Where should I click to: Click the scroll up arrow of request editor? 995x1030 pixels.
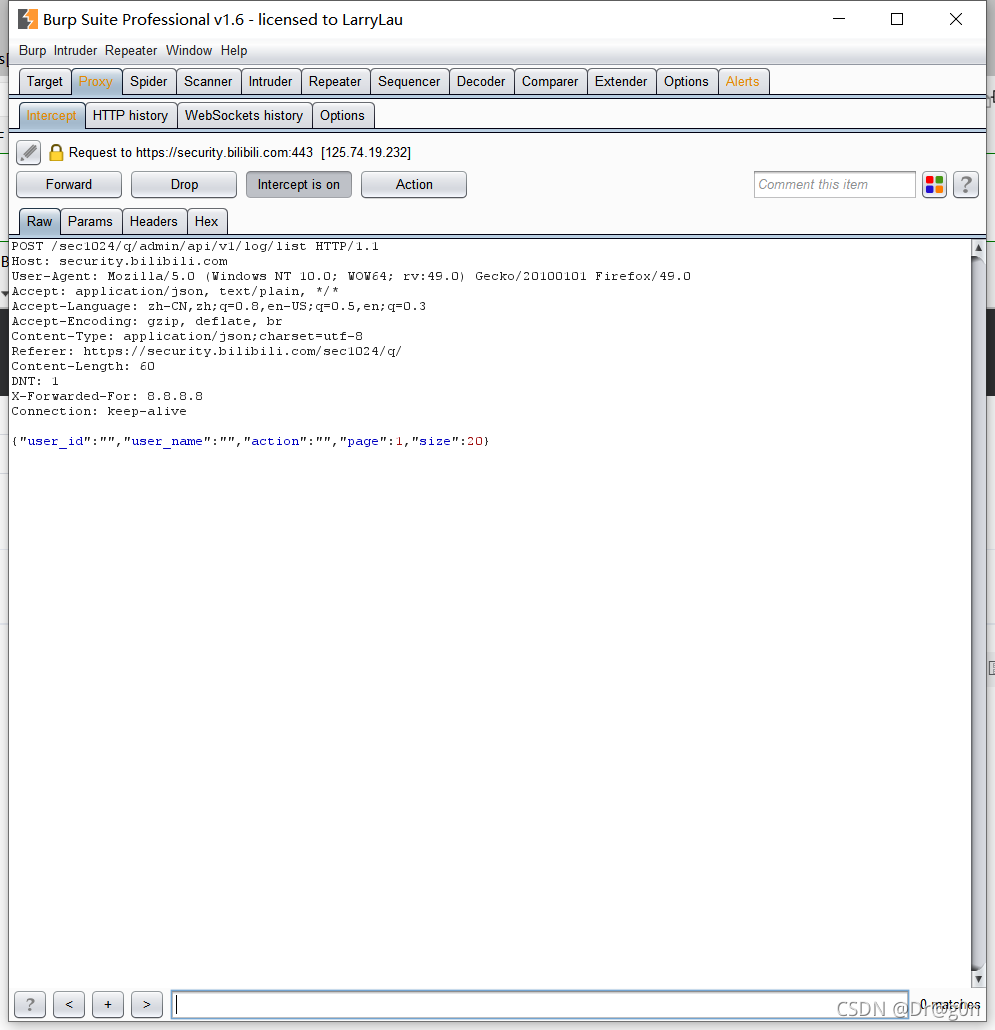pyautogui.click(x=978, y=248)
